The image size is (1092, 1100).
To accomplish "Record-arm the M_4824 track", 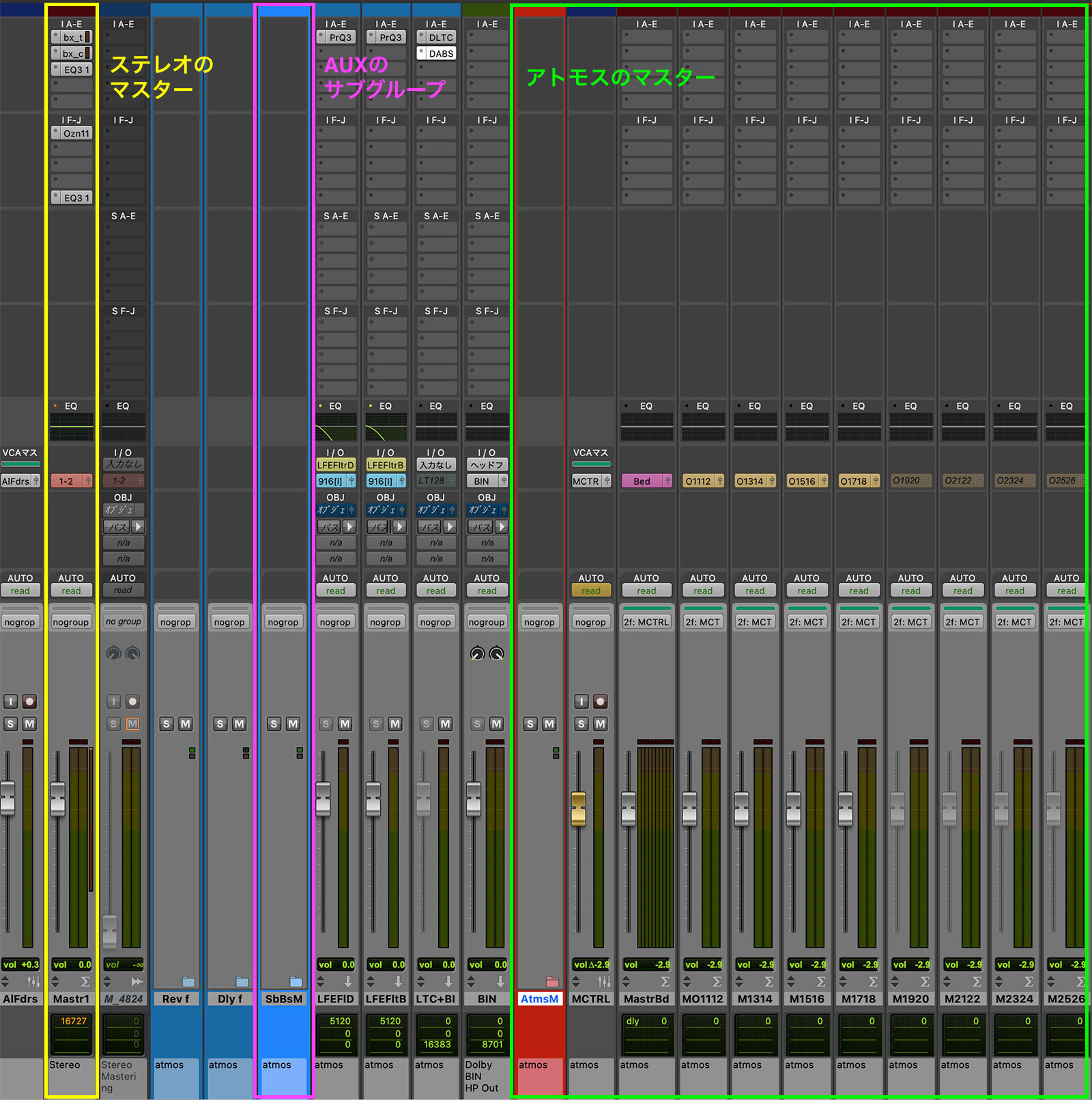I will (132, 701).
